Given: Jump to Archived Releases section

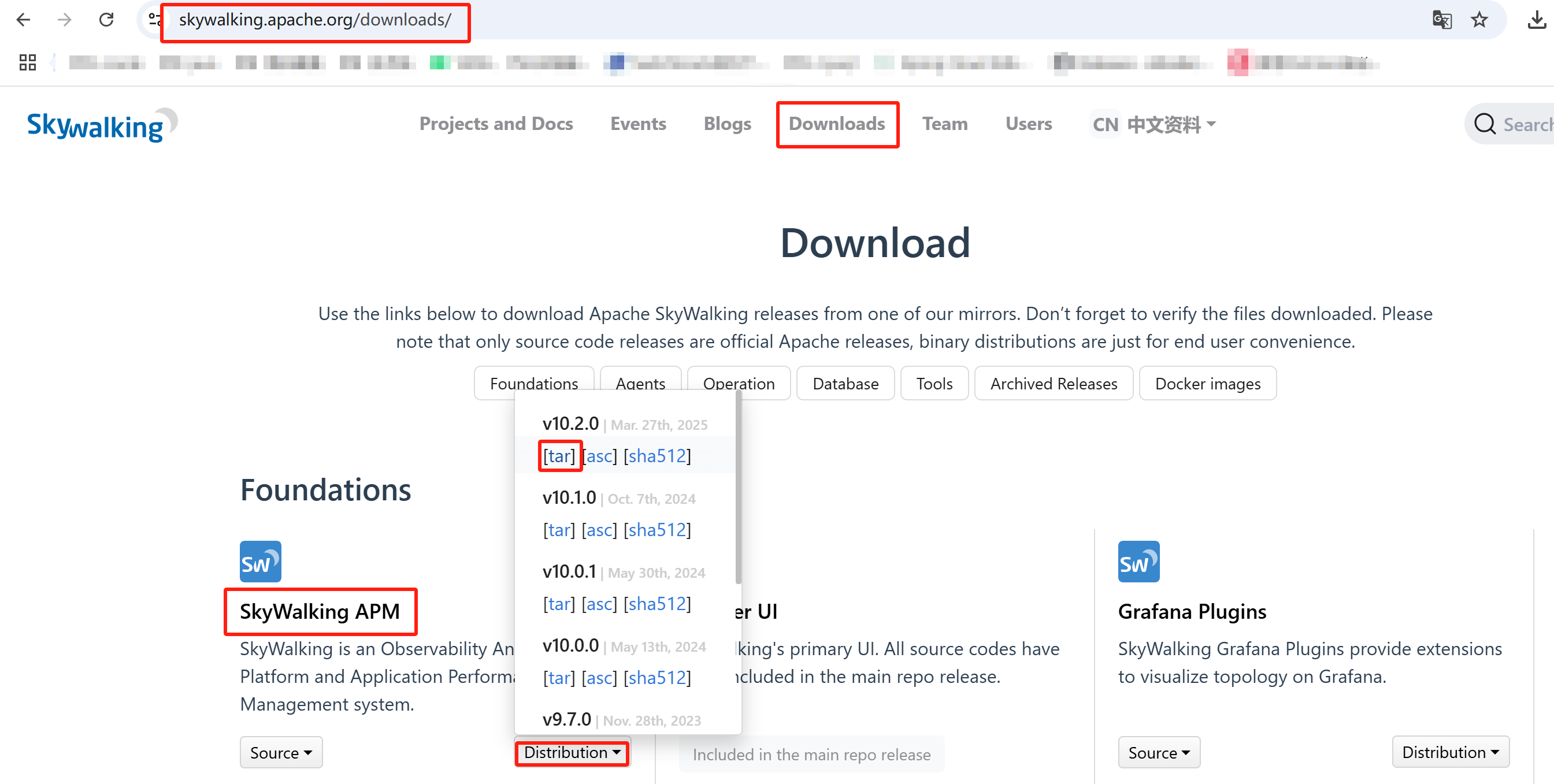Looking at the screenshot, I should click(x=1054, y=384).
